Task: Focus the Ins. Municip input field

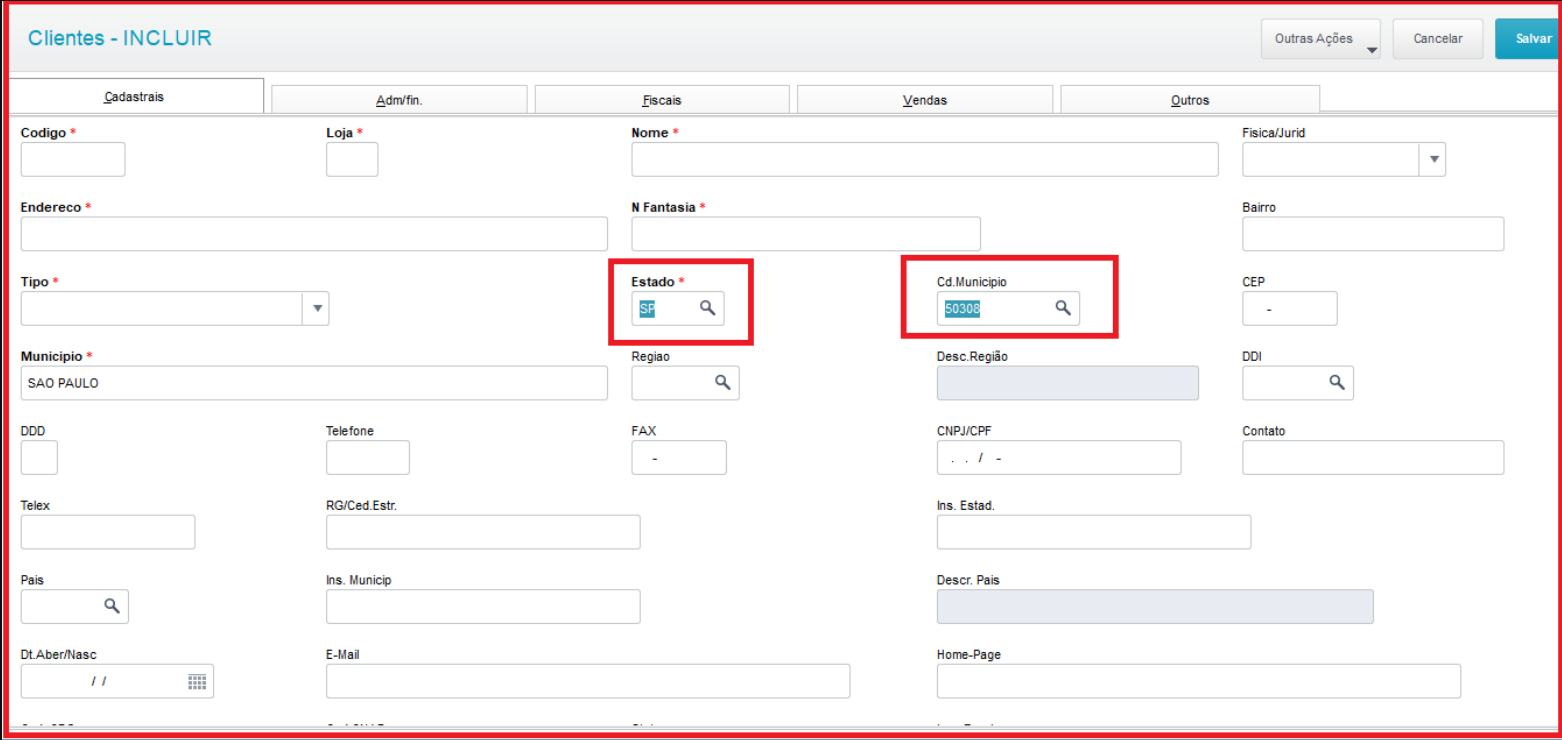Action: coord(483,606)
